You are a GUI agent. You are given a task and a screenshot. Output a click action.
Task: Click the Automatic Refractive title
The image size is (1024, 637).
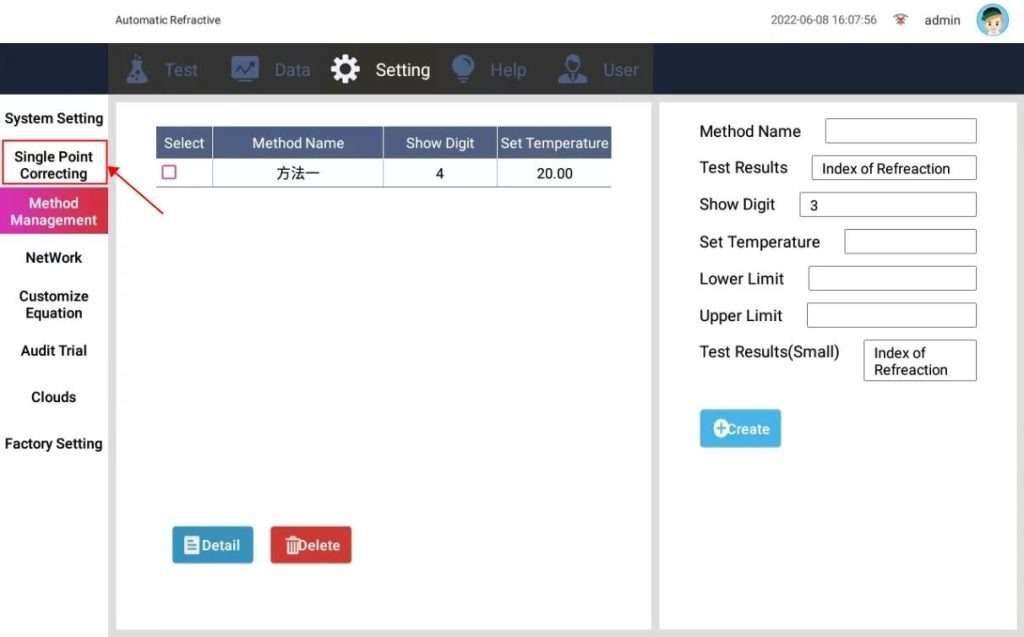pyautogui.click(x=168, y=20)
